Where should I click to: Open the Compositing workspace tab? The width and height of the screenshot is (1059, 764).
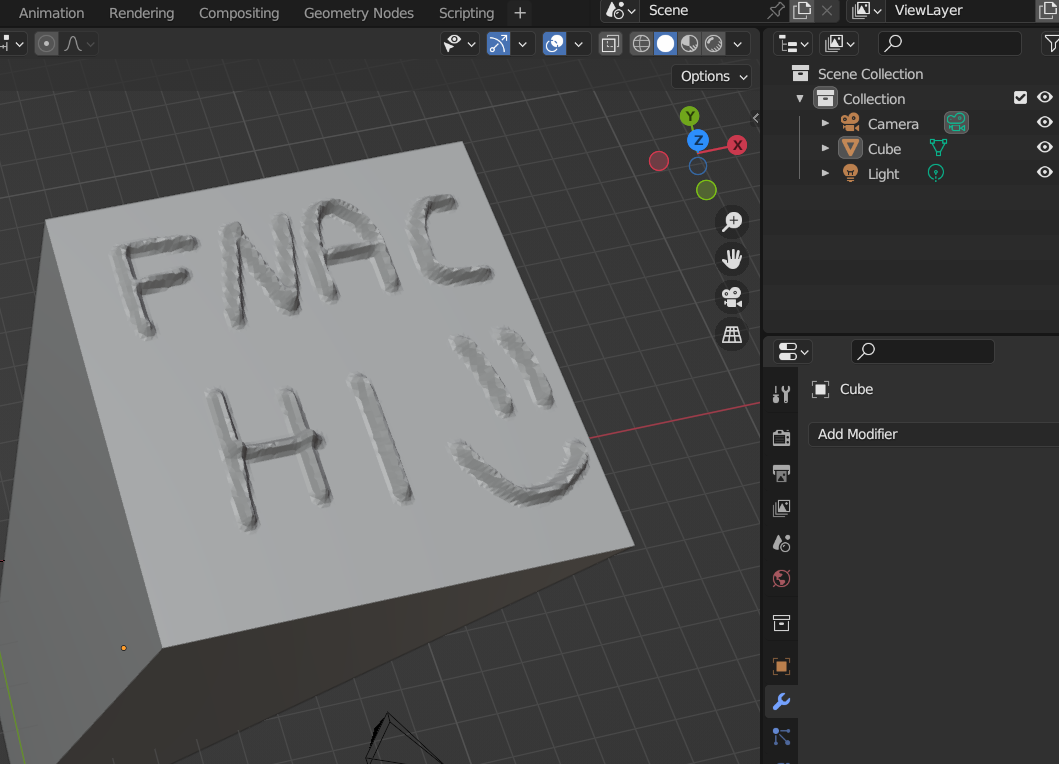coord(238,13)
